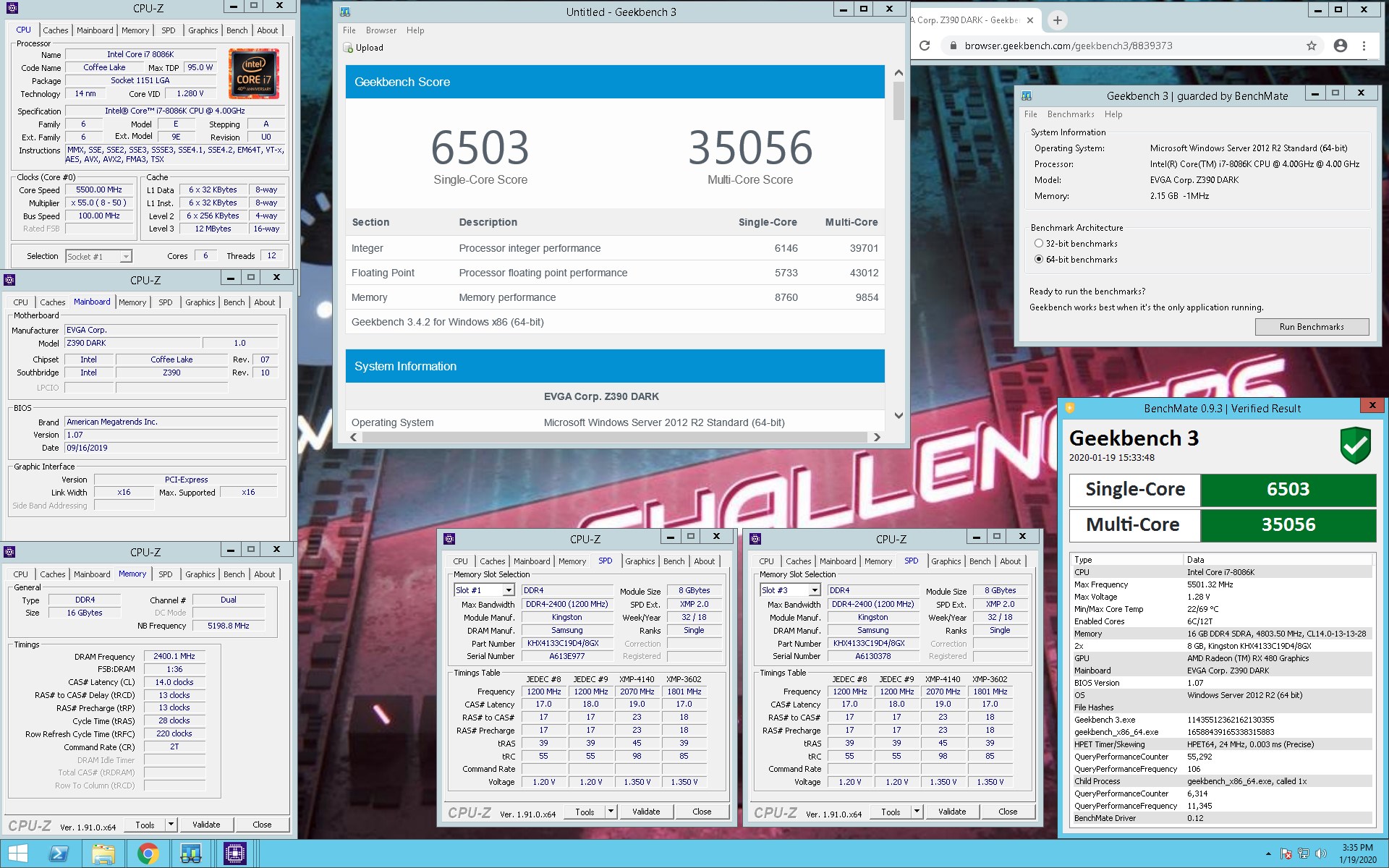Open the CPU-Z taskbar icon
This screenshot has width=1389, height=868.
235,854
